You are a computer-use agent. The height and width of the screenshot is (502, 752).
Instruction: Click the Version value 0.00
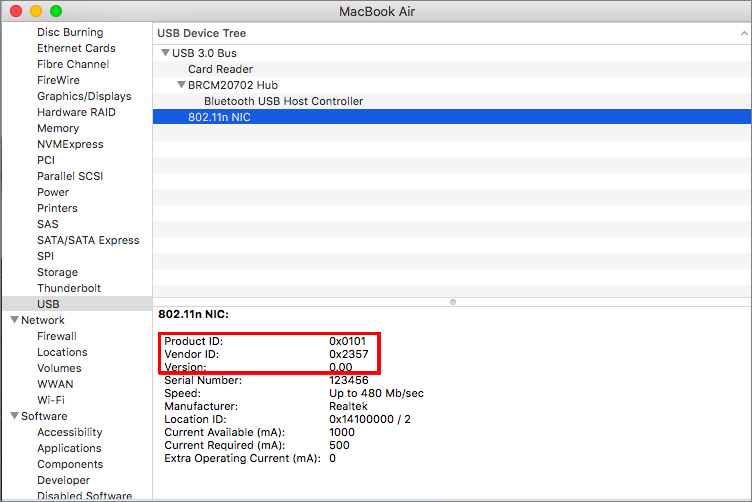pyautogui.click(x=341, y=367)
